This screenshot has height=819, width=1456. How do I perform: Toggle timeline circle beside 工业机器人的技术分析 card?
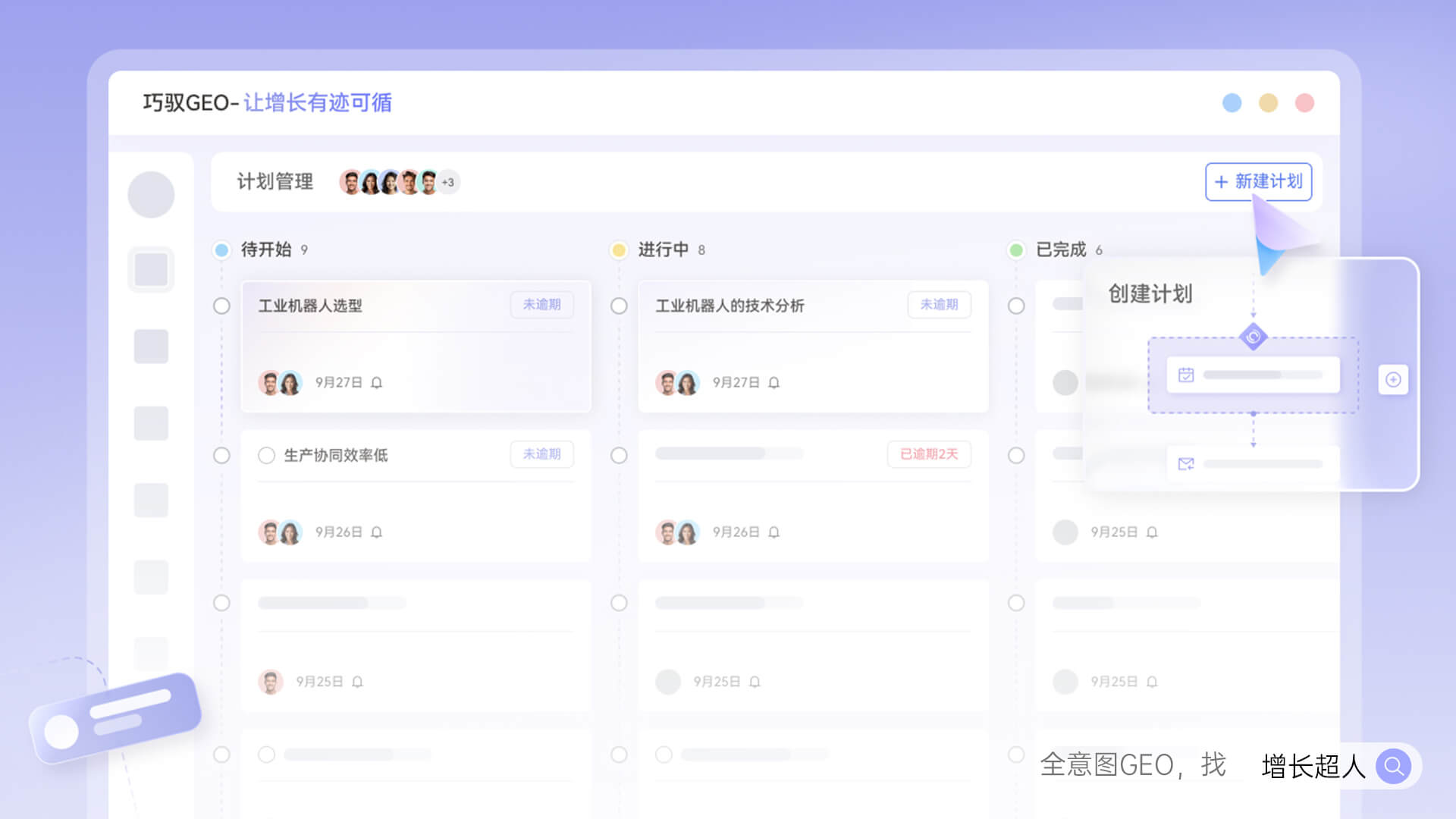(619, 306)
